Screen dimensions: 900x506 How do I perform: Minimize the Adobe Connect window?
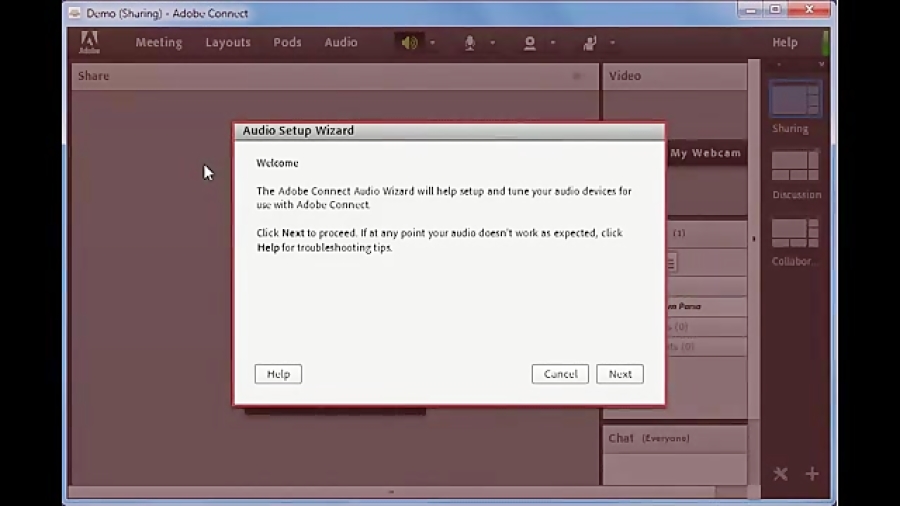click(x=751, y=10)
